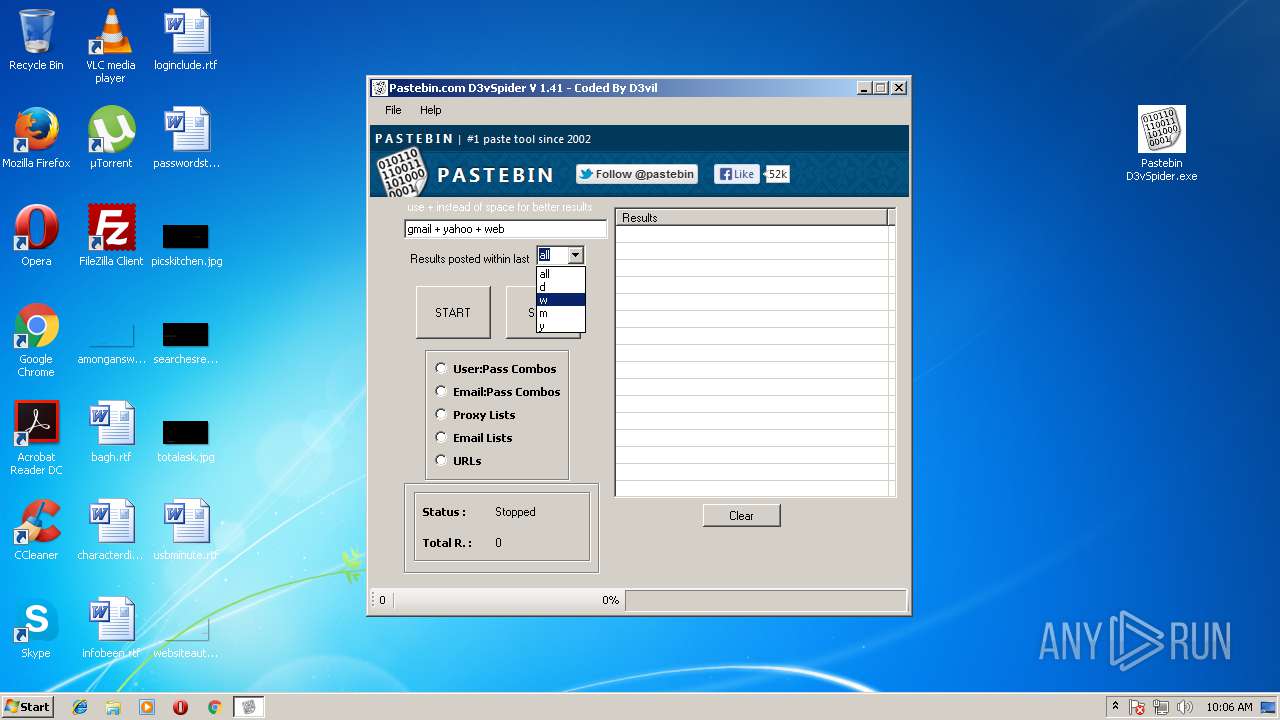The height and width of the screenshot is (720, 1280).
Task: Open the Help menu
Action: (x=430, y=110)
